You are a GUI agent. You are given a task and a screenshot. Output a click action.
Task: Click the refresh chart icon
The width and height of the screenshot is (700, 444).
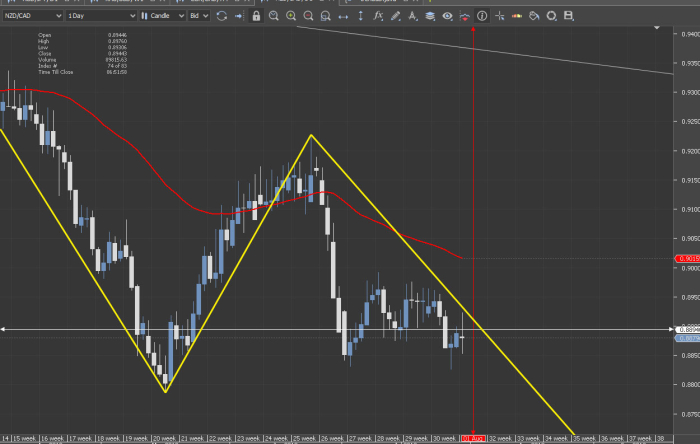pos(221,16)
